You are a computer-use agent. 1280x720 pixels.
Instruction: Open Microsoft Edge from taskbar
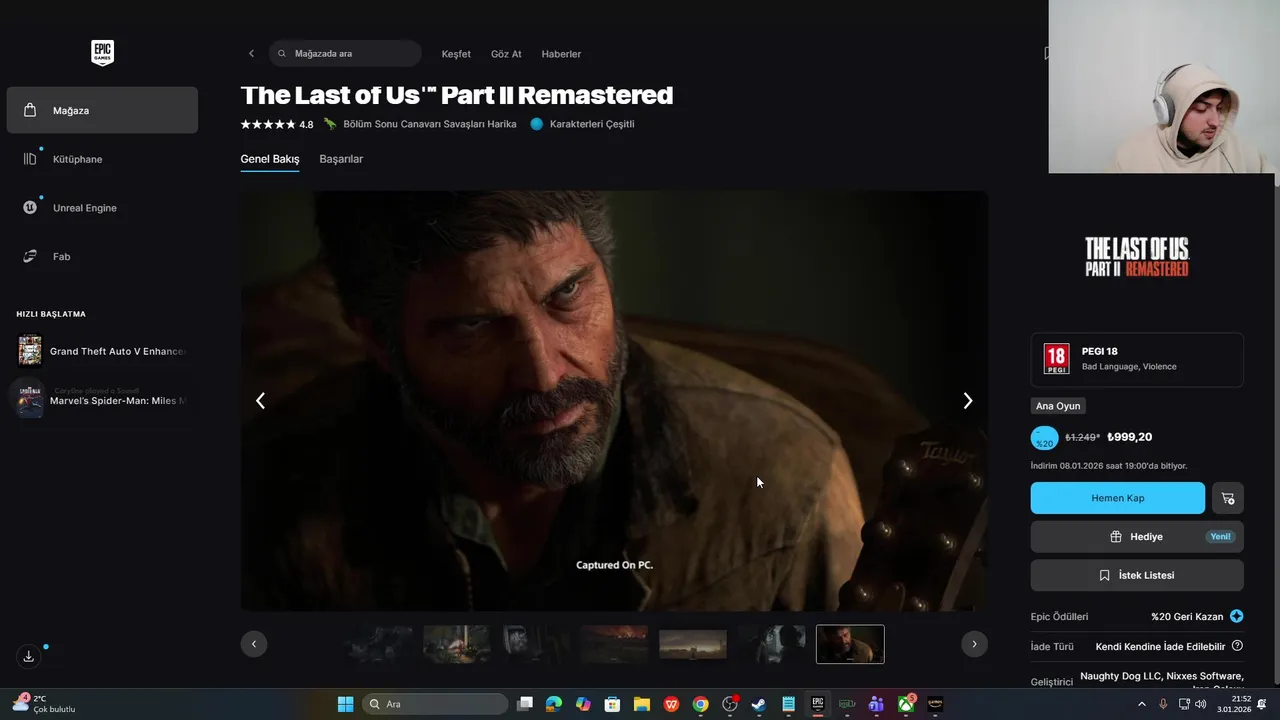[554, 704]
